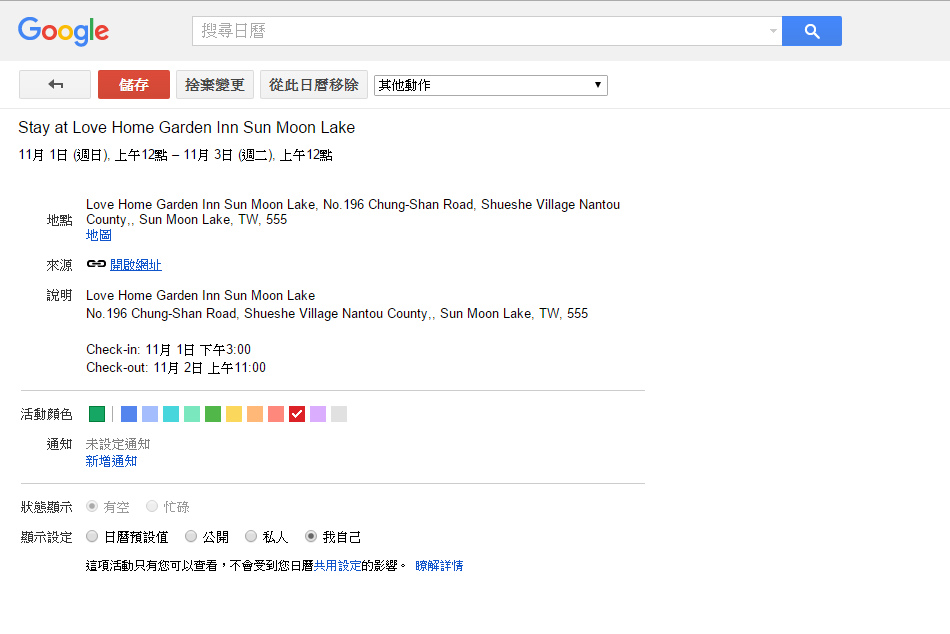Select the blue event color swatch

point(129,414)
